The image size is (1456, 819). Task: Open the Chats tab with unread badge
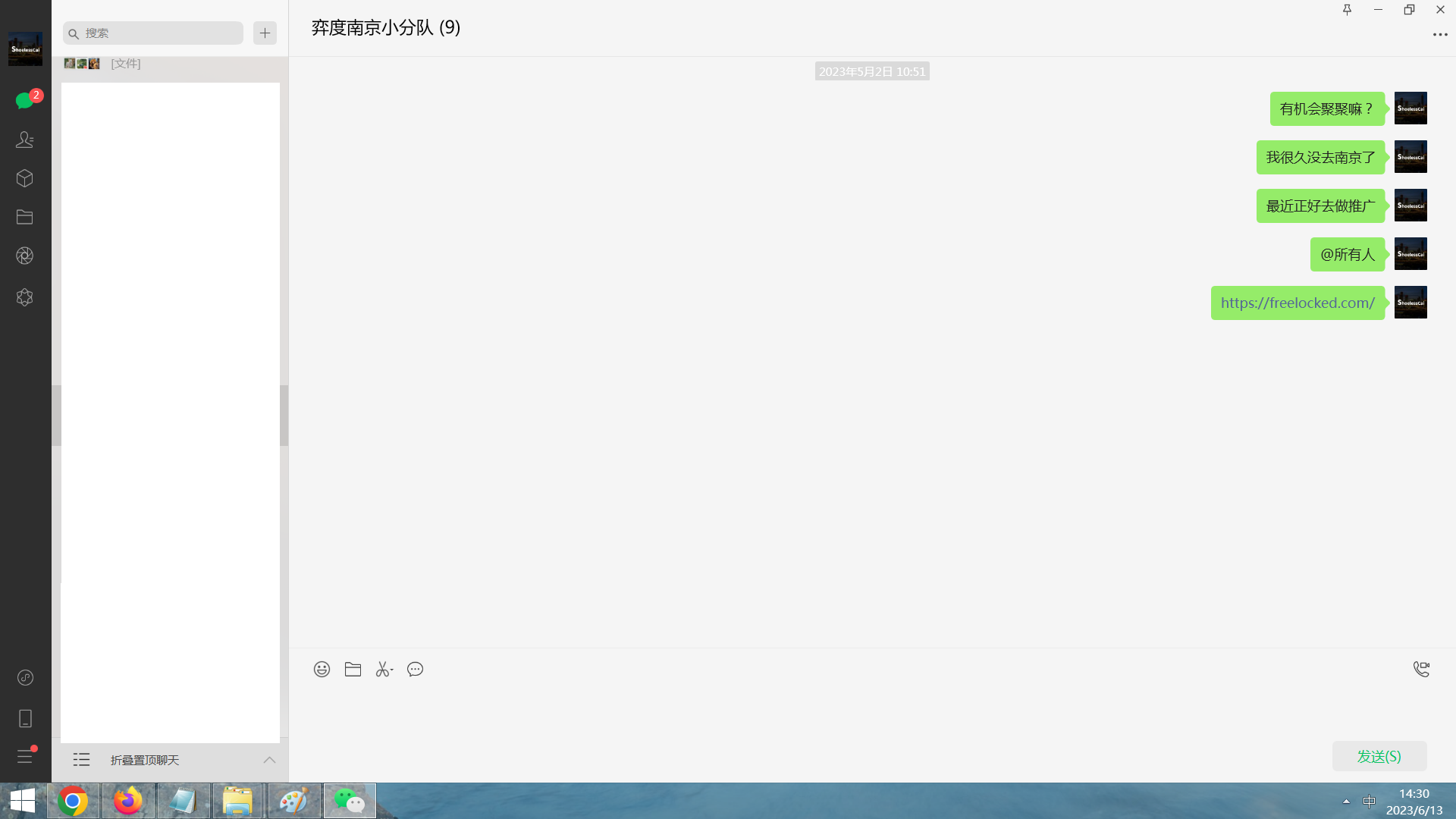point(25,100)
